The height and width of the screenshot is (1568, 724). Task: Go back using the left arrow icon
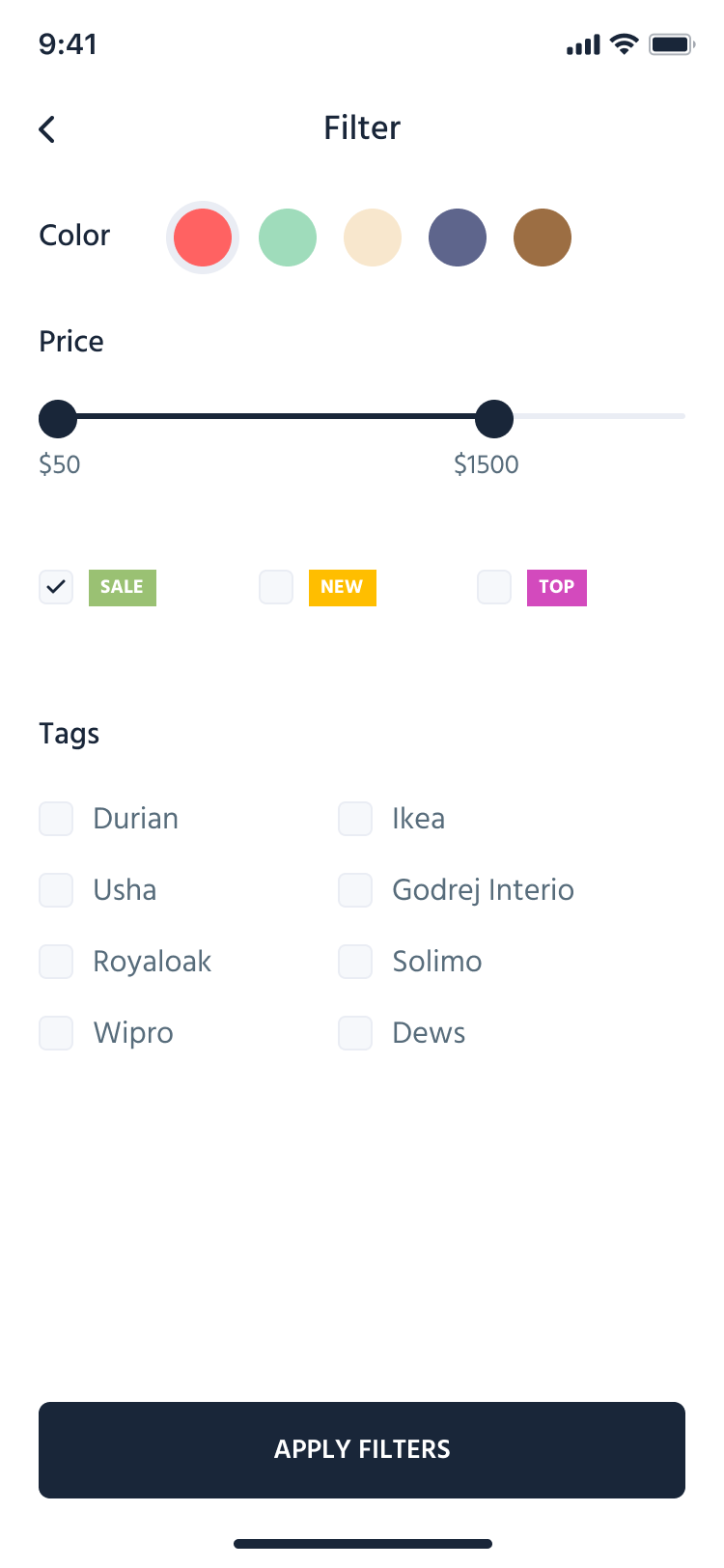coord(47,129)
